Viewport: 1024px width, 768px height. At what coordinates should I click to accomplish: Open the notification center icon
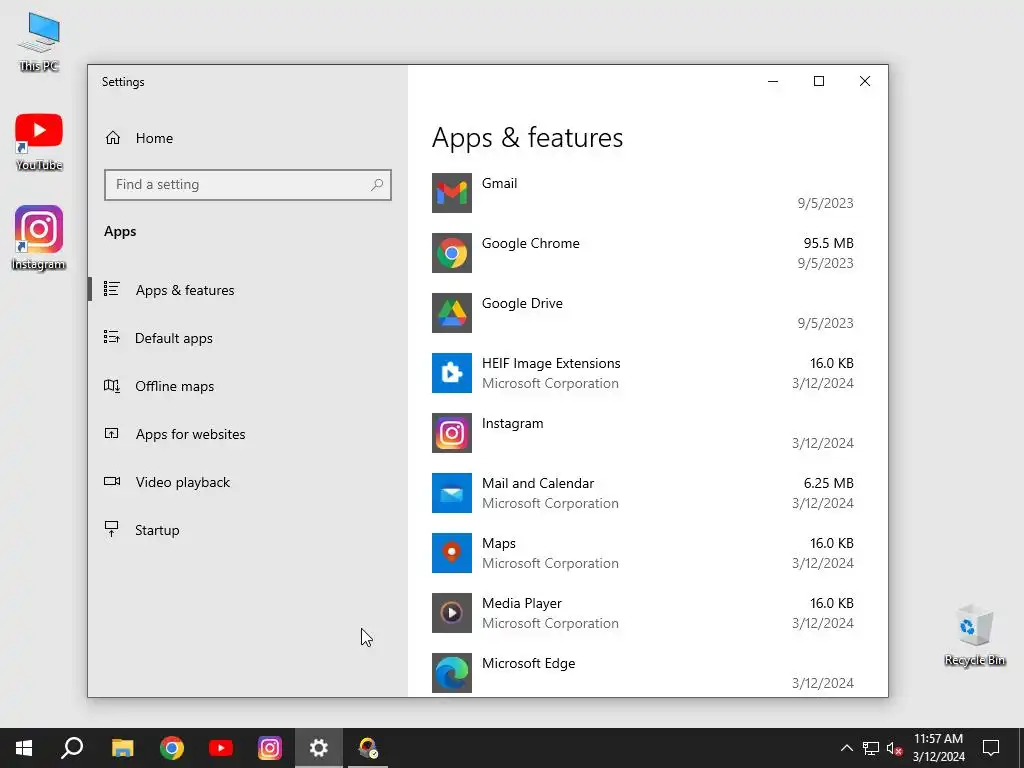point(991,748)
